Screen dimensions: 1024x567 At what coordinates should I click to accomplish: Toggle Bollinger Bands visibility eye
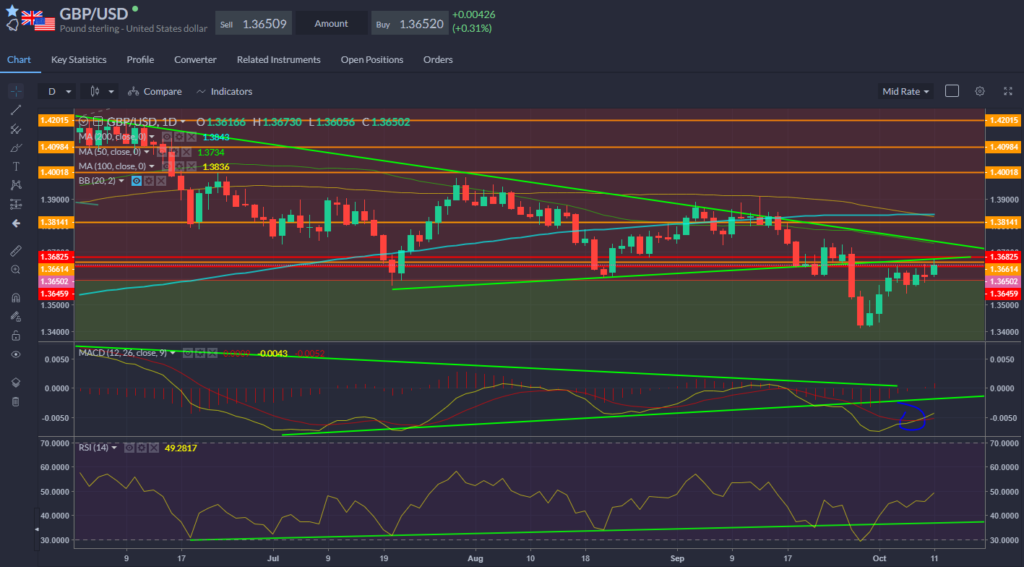point(137,181)
